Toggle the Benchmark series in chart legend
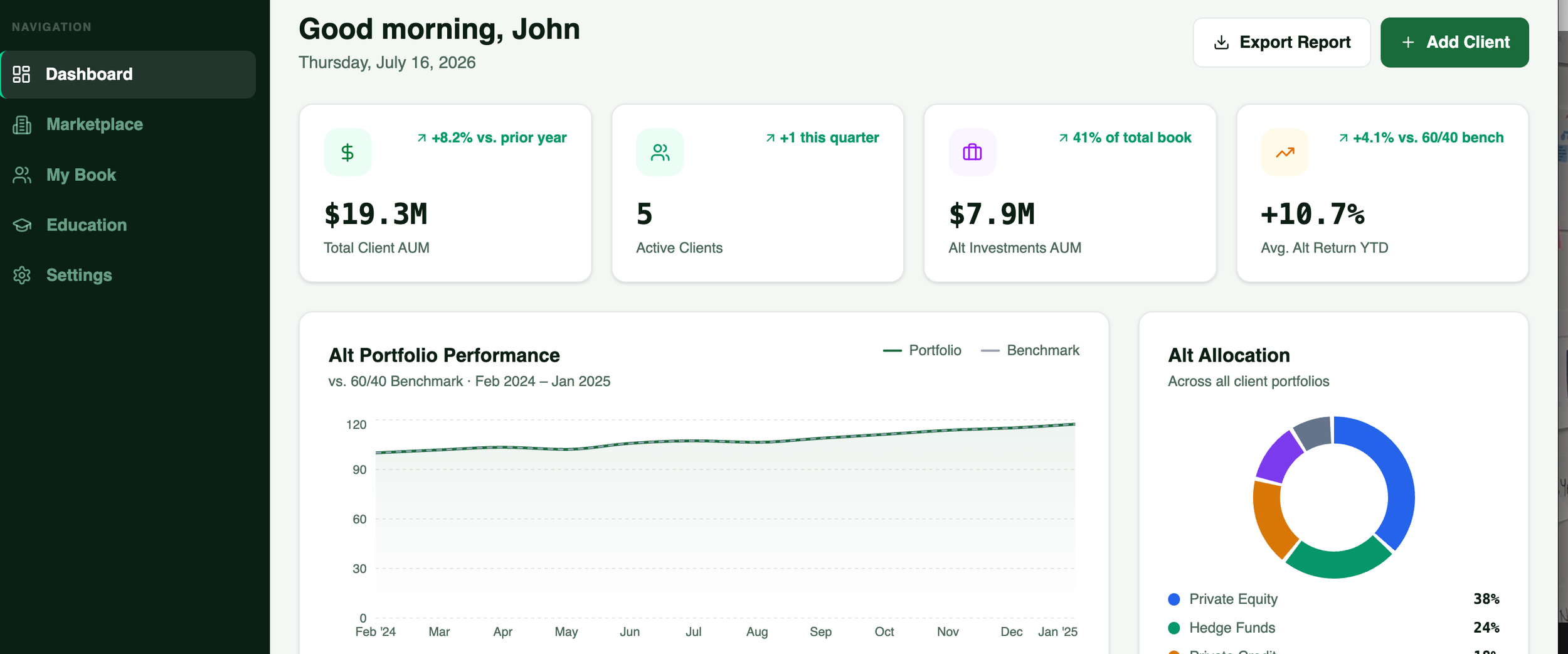 (x=1030, y=350)
